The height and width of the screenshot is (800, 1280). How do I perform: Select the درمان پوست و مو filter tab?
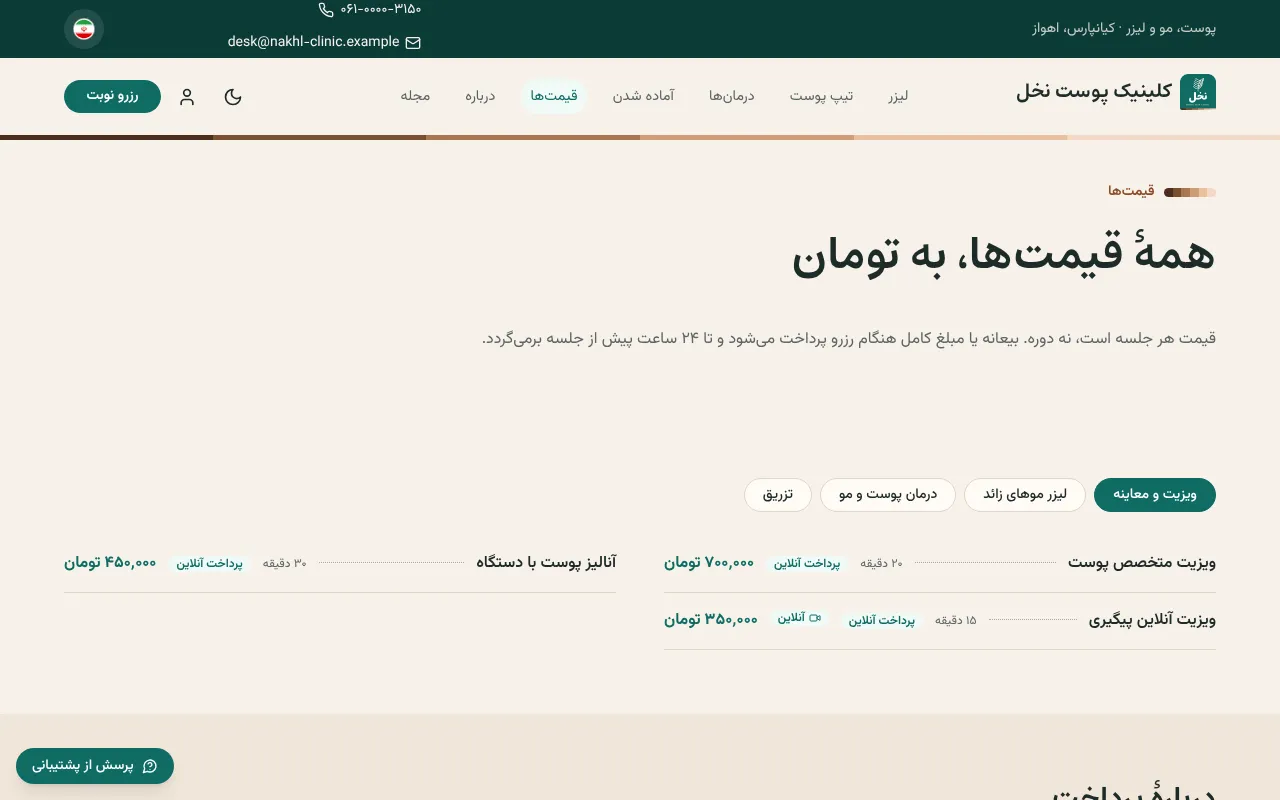(x=888, y=495)
